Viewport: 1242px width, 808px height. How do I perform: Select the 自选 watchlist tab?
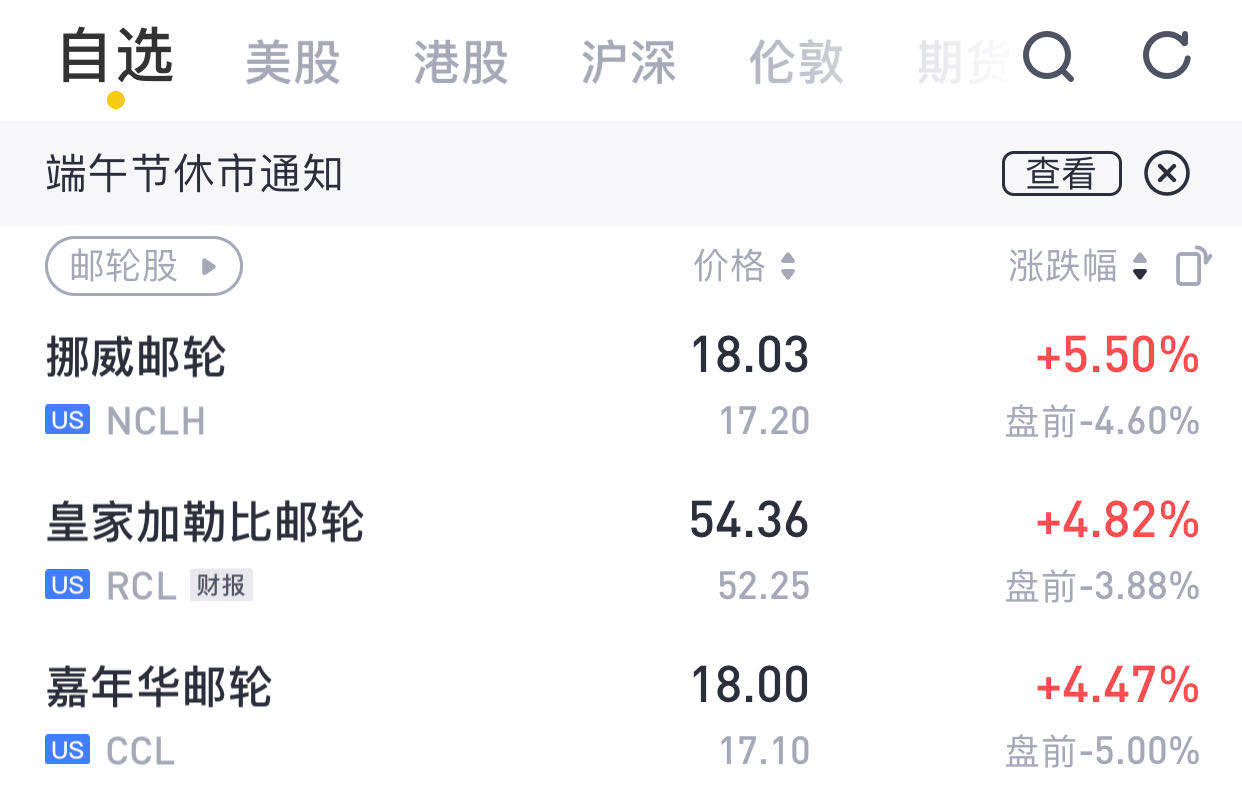116,57
